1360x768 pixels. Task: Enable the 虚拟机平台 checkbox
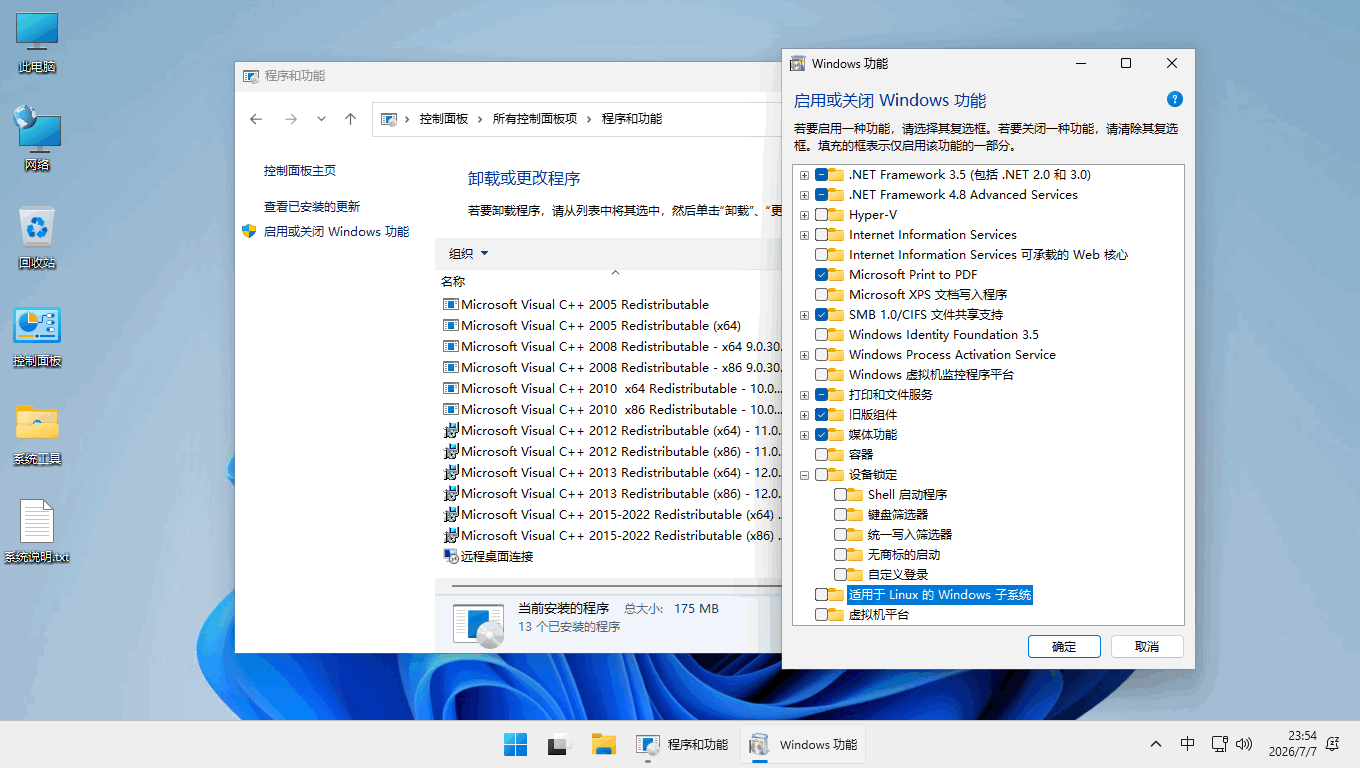pos(822,615)
